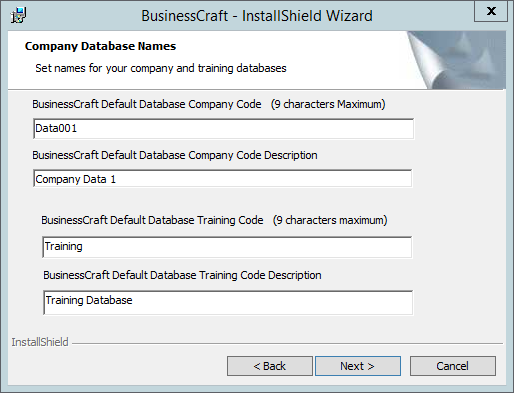Cancel the installation wizard

pyautogui.click(x=453, y=366)
